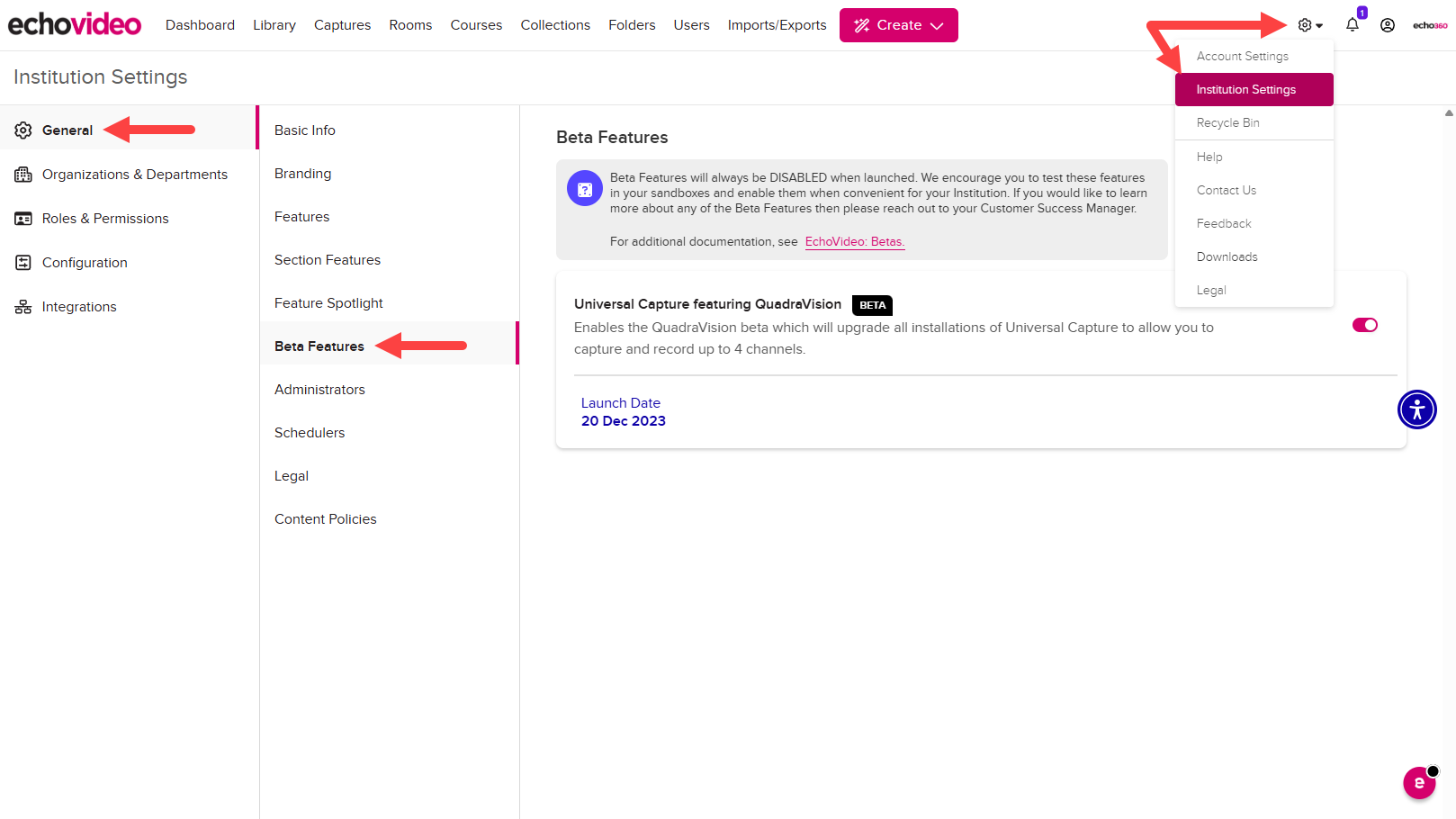Open your account profile icon
This screenshot has width=1456, height=819.
click(1387, 25)
